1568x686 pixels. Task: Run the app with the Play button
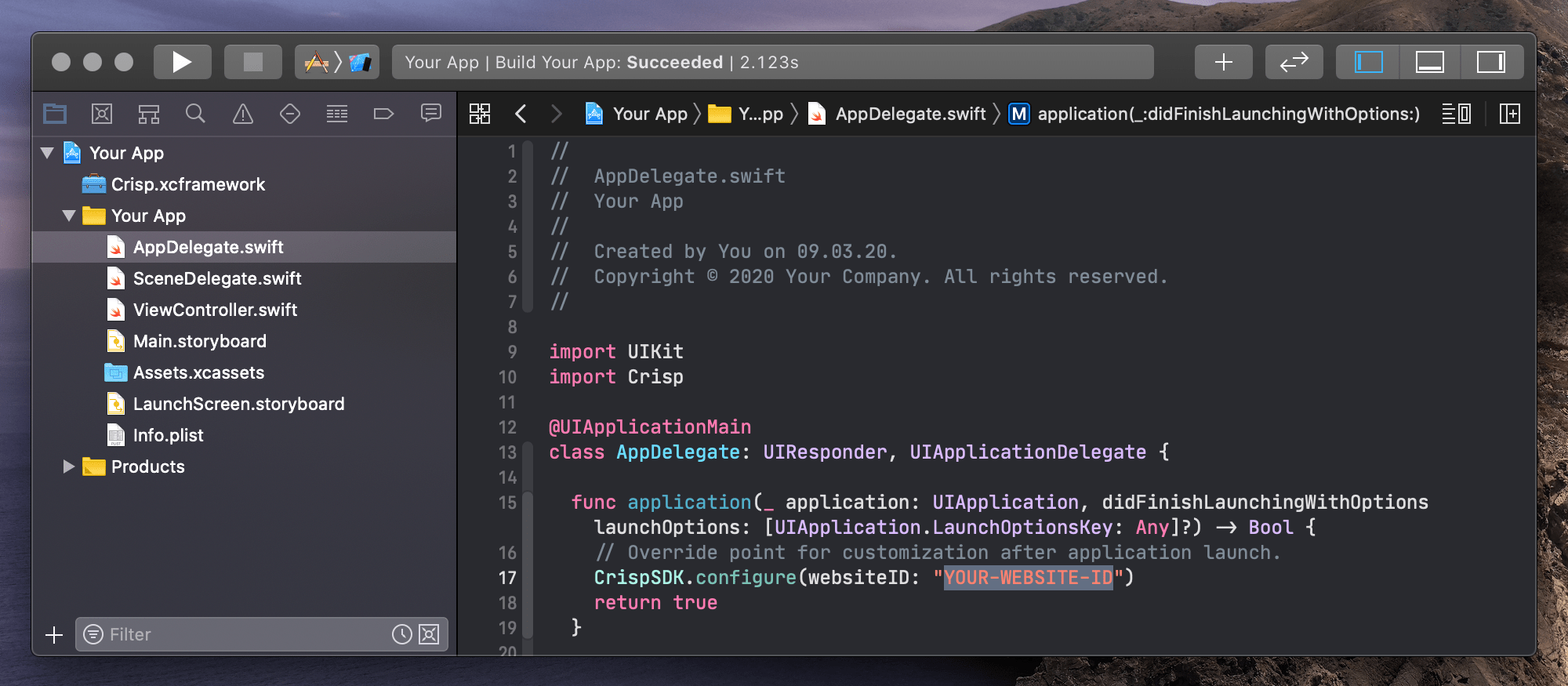[182, 62]
